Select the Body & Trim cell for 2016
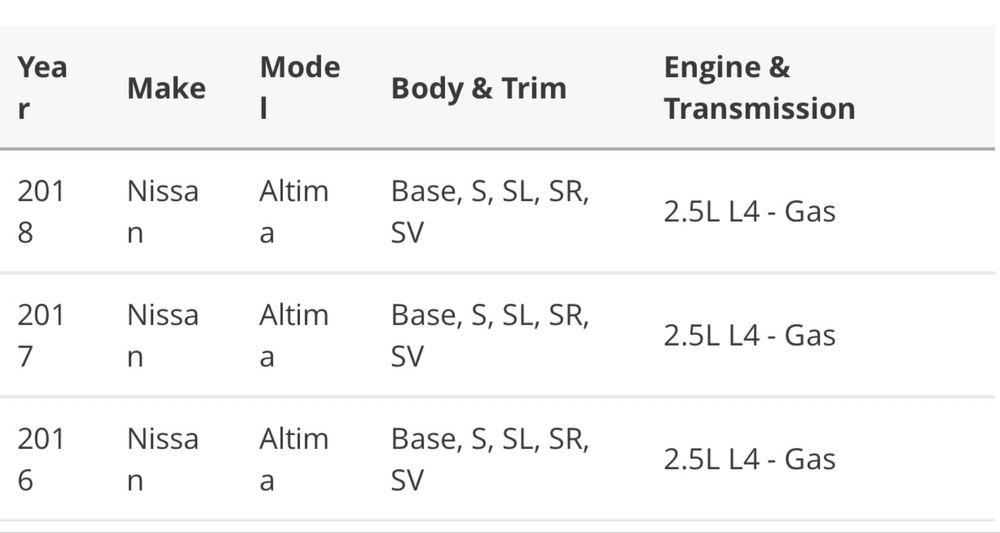The height and width of the screenshot is (533, 1000). [490, 459]
